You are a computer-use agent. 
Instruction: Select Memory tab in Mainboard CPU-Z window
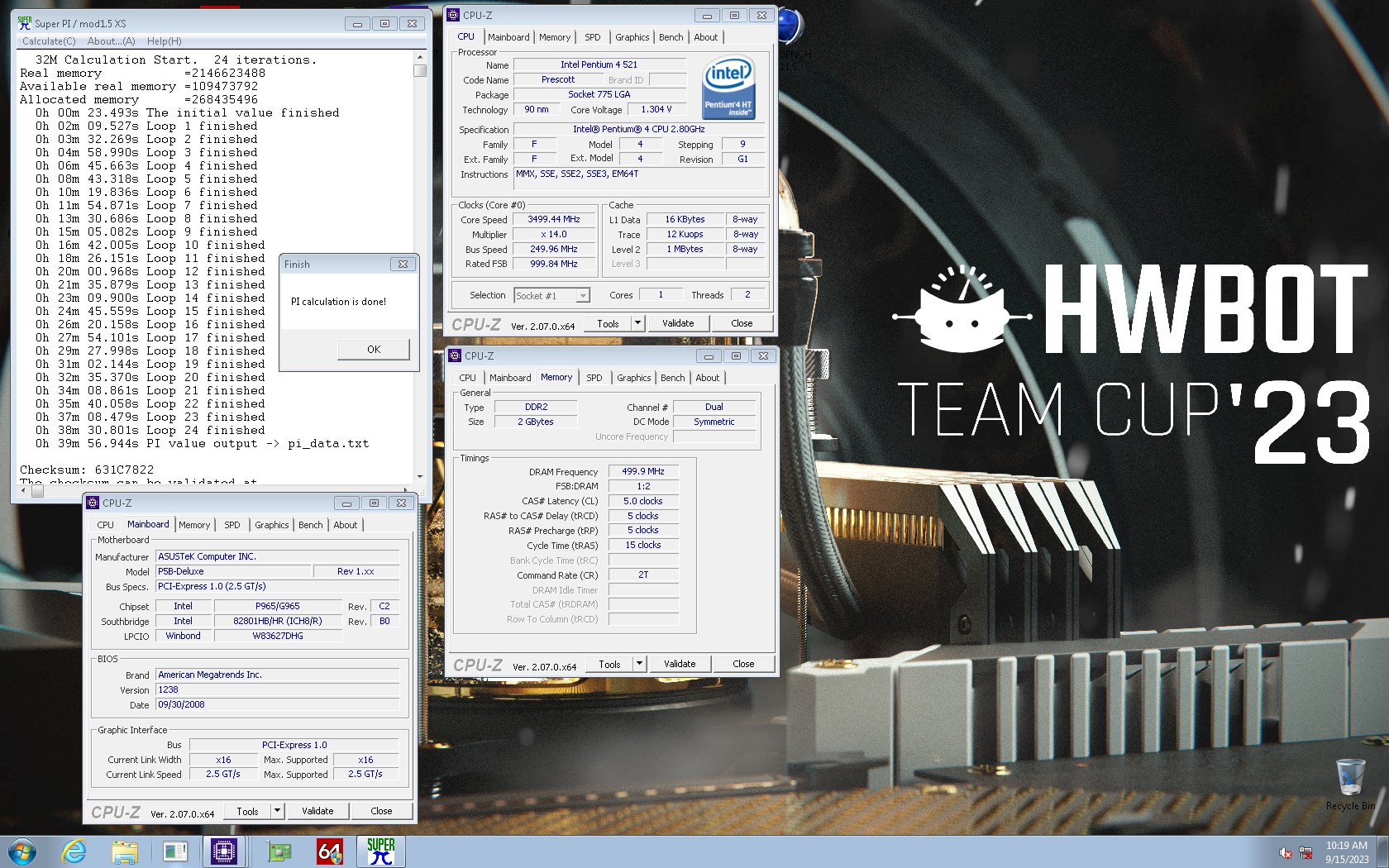pos(194,525)
